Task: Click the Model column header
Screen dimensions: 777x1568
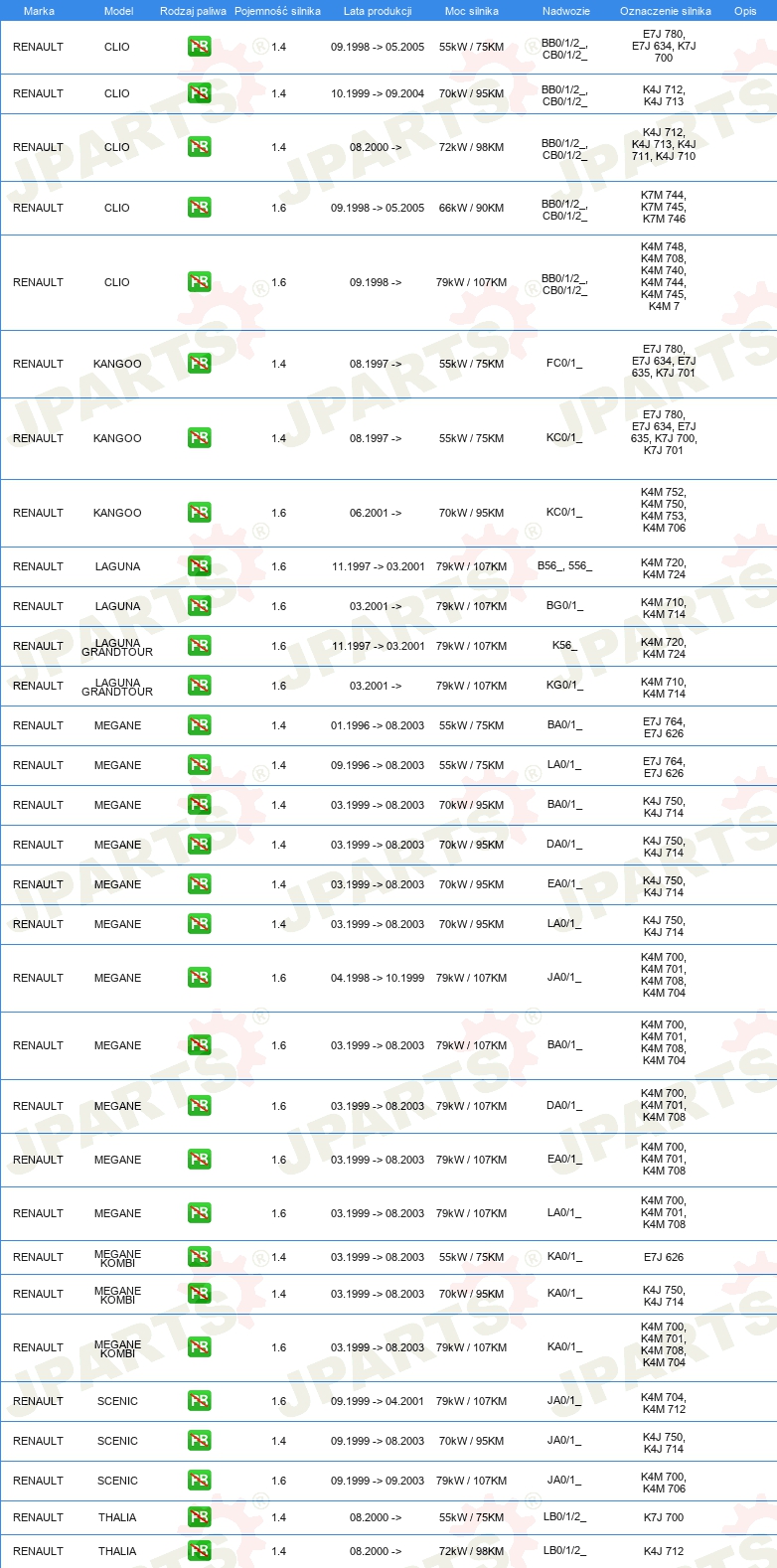Action: [x=118, y=11]
